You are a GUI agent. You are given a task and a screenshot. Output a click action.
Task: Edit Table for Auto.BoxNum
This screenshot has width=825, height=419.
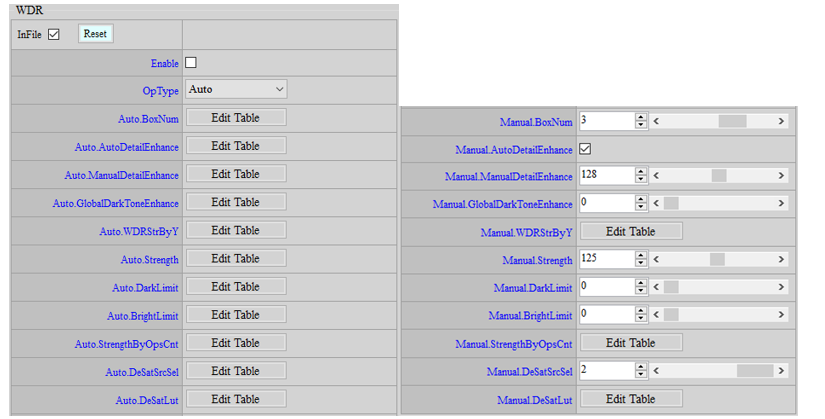[x=235, y=118]
